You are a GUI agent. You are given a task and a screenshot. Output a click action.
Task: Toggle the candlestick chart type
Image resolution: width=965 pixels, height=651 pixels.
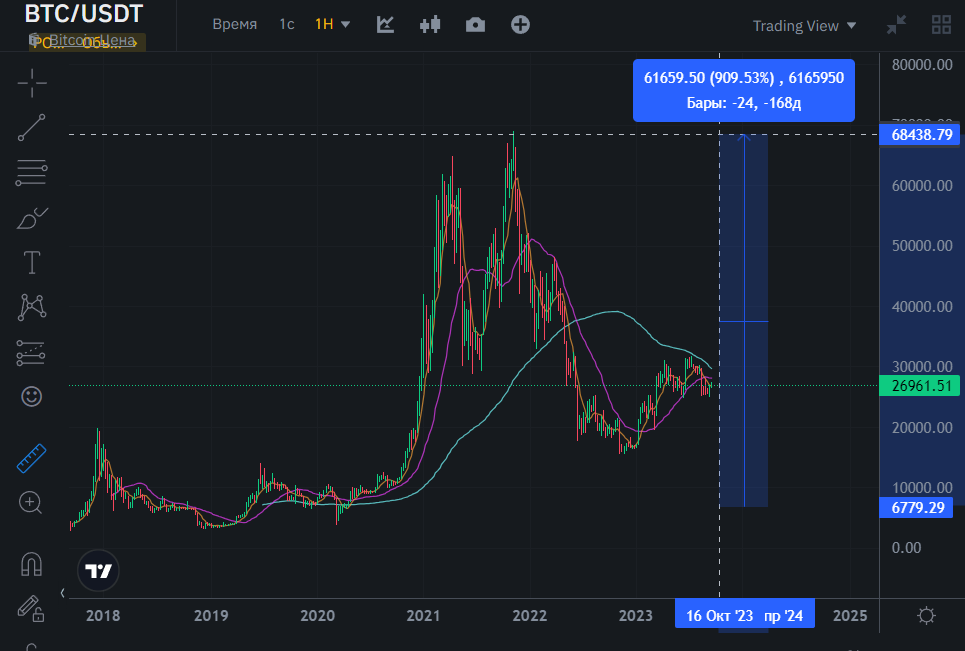(x=430, y=25)
